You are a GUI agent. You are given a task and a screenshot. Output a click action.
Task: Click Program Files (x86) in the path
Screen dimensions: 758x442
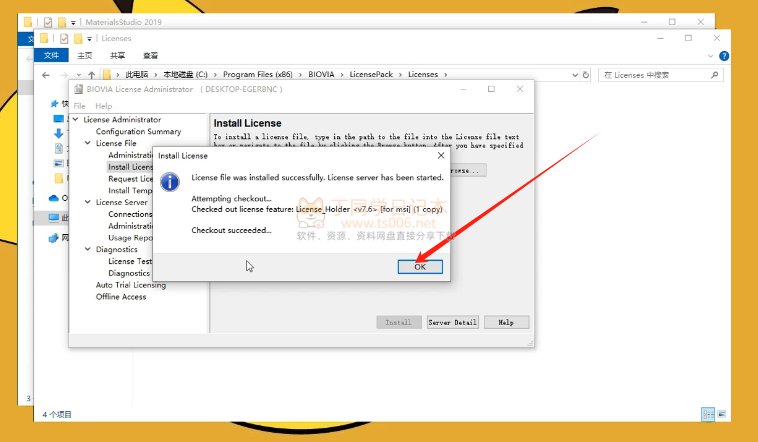258,74
